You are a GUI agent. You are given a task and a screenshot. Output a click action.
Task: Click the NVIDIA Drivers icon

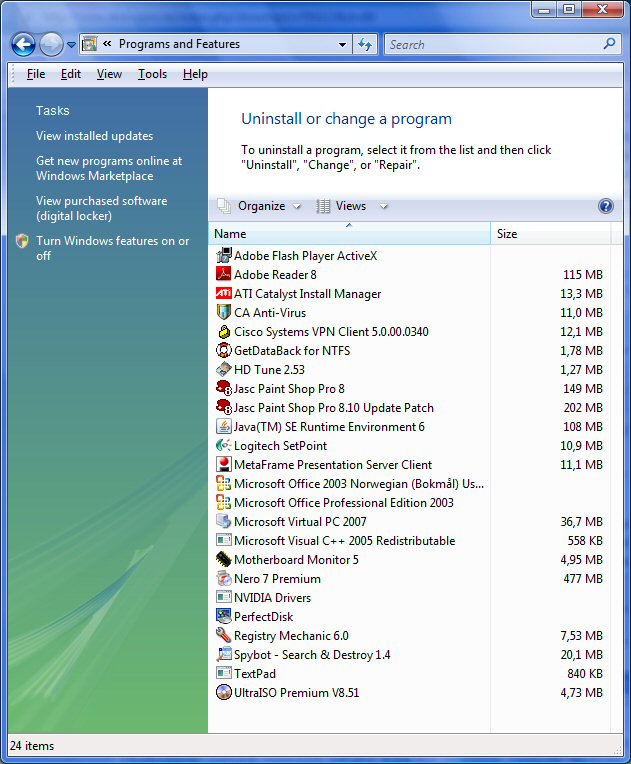point(224,597)
